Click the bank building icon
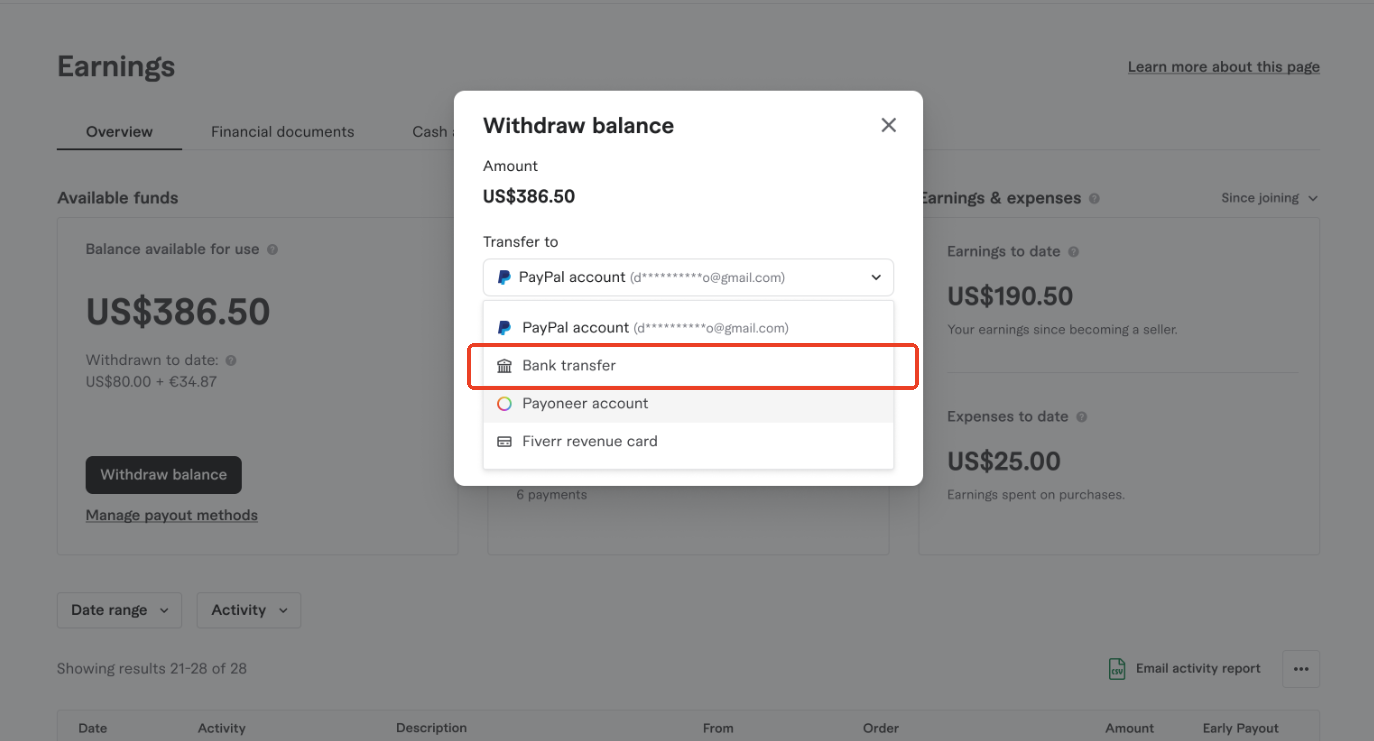The image size is (1374, 741). [x=505, y=366]
